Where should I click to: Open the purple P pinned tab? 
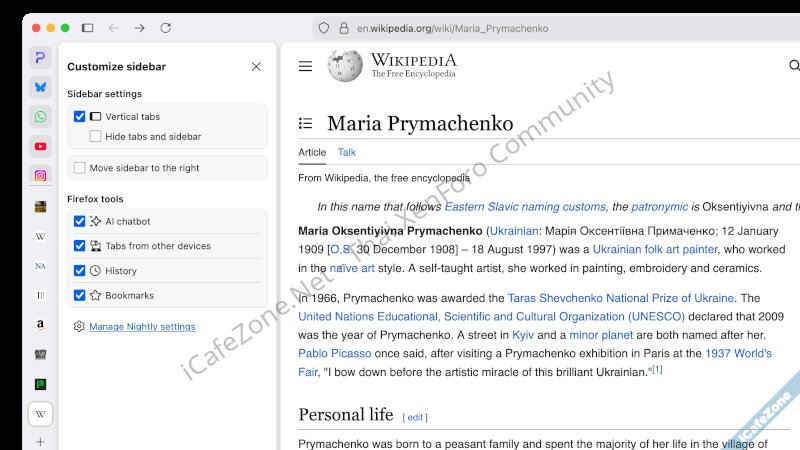click(40, 58)
